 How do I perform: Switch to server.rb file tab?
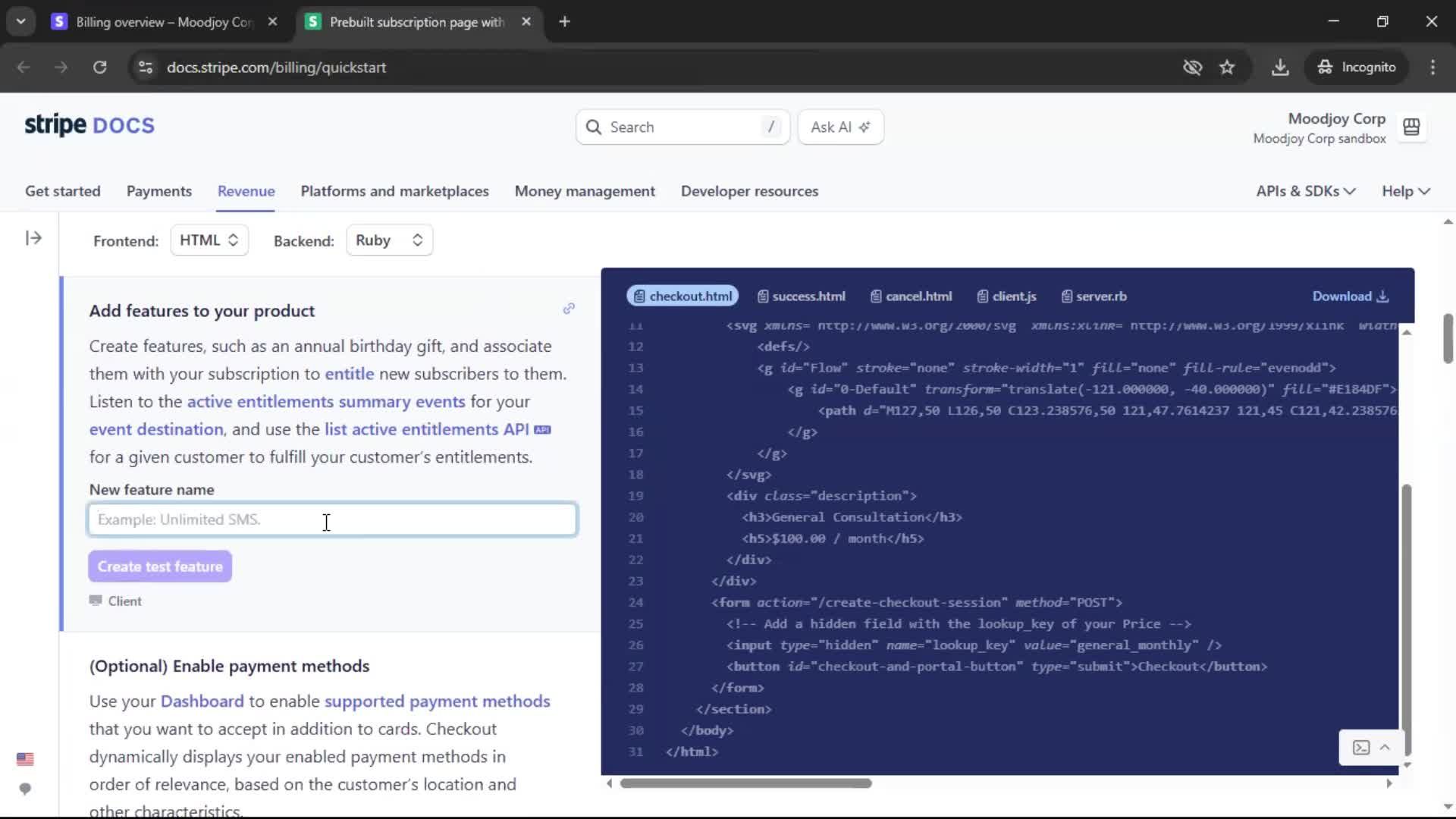[1094, 297]
